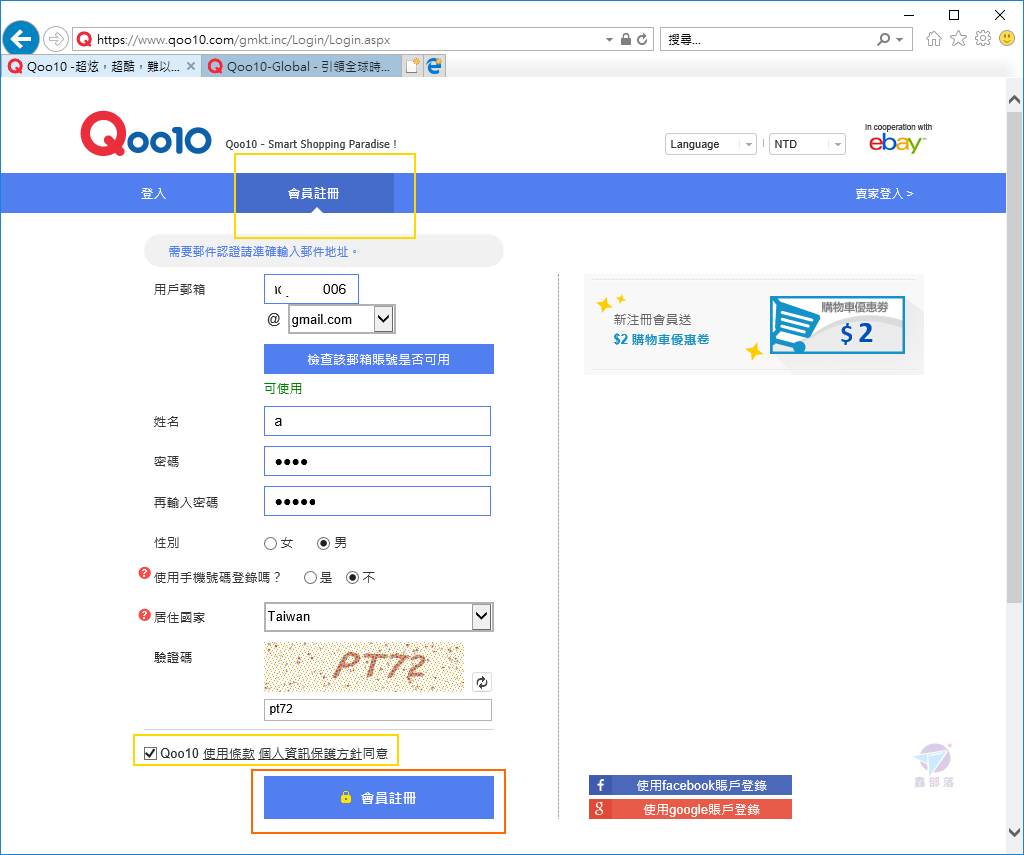The height and width of the screenshot is (855, 1024).
Task: Submit with the 會員註冊 button
Action: coord(379,798)
